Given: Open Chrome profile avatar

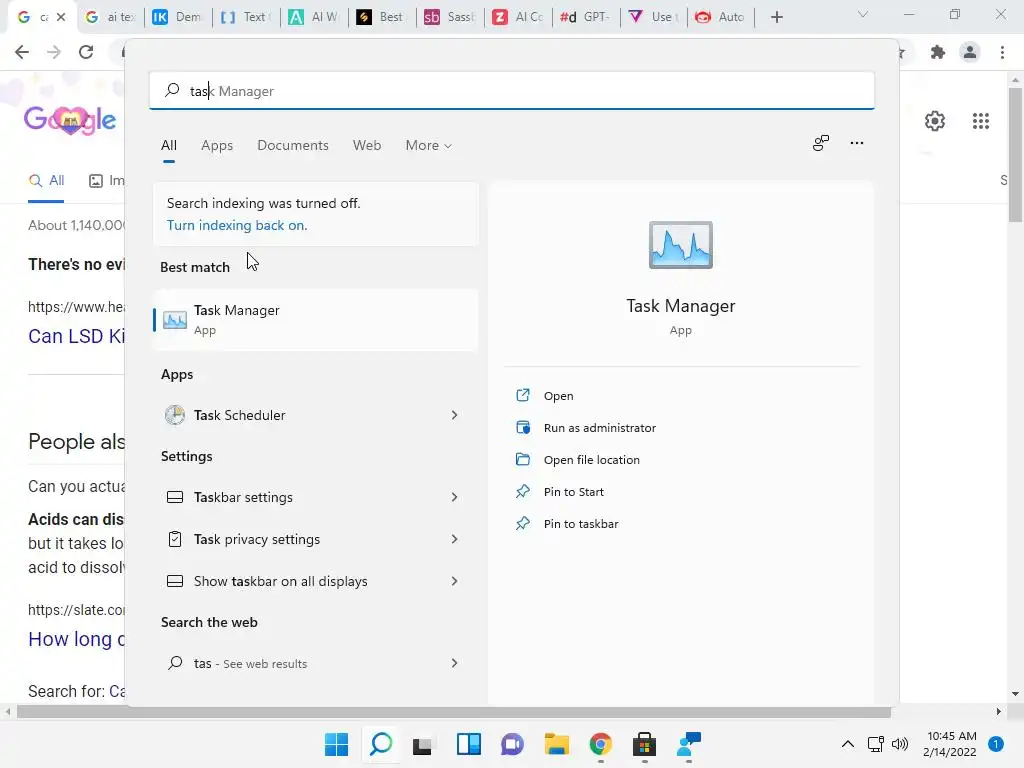Looking at the screenshot, I should [x=970, y=52].
